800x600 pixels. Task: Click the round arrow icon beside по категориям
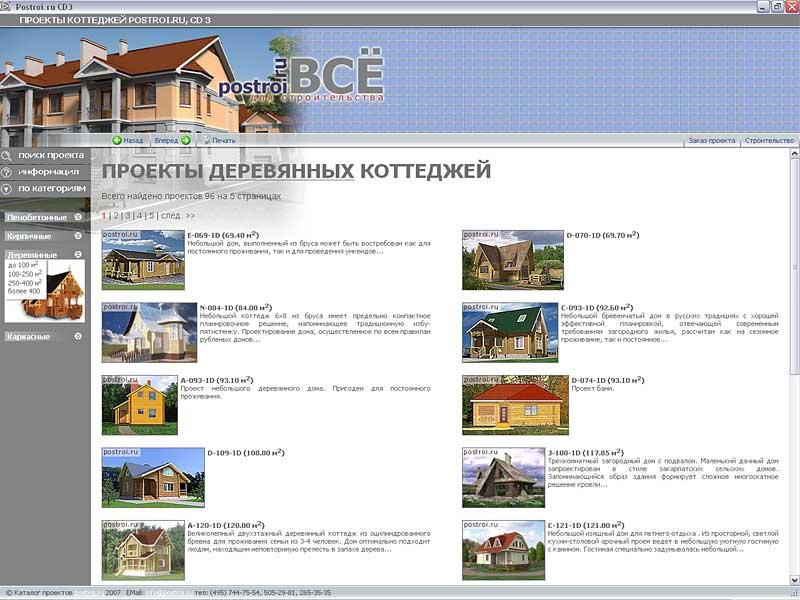[7, 188]
